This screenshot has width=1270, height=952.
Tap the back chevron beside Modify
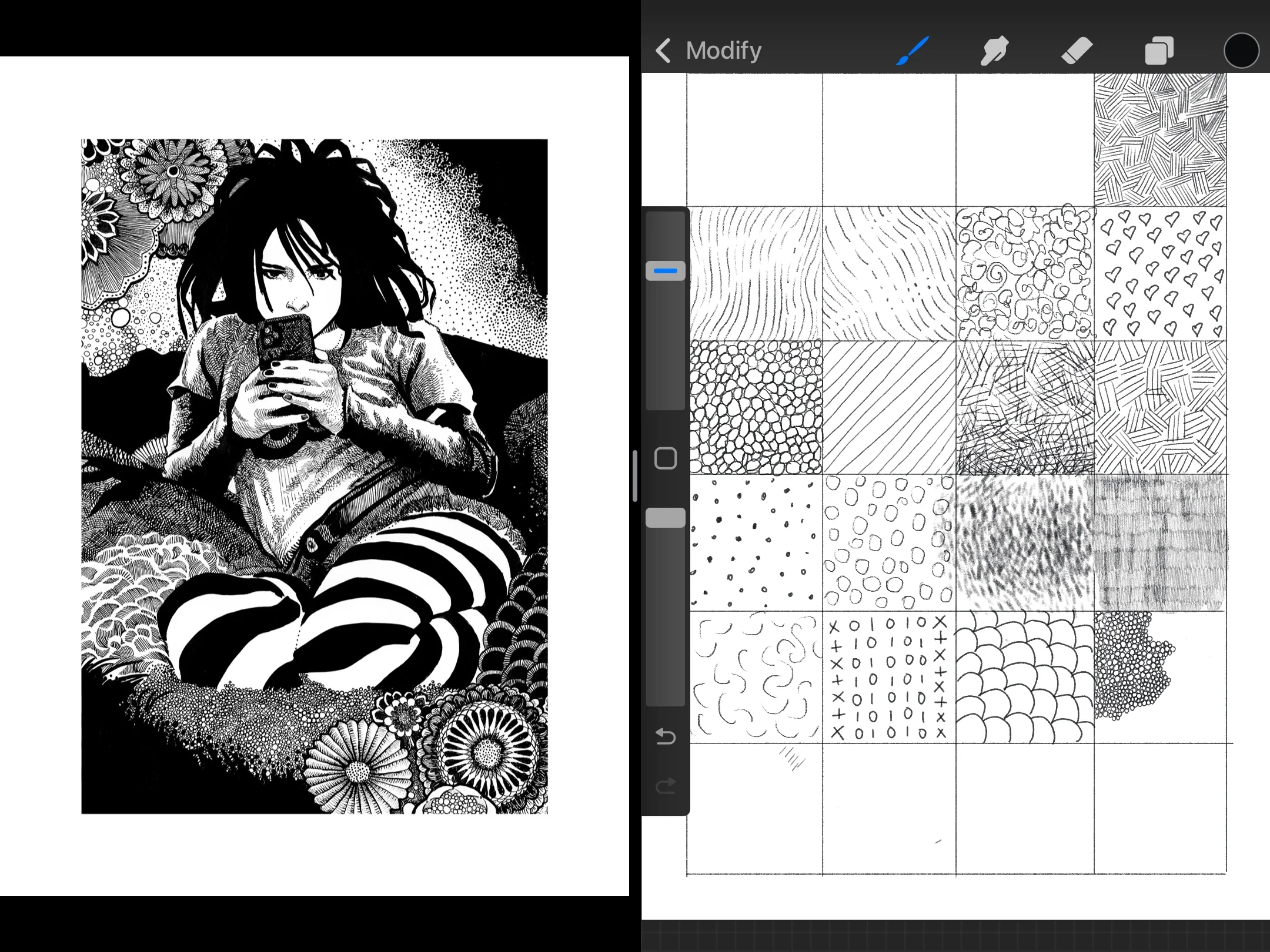(663, 51)
